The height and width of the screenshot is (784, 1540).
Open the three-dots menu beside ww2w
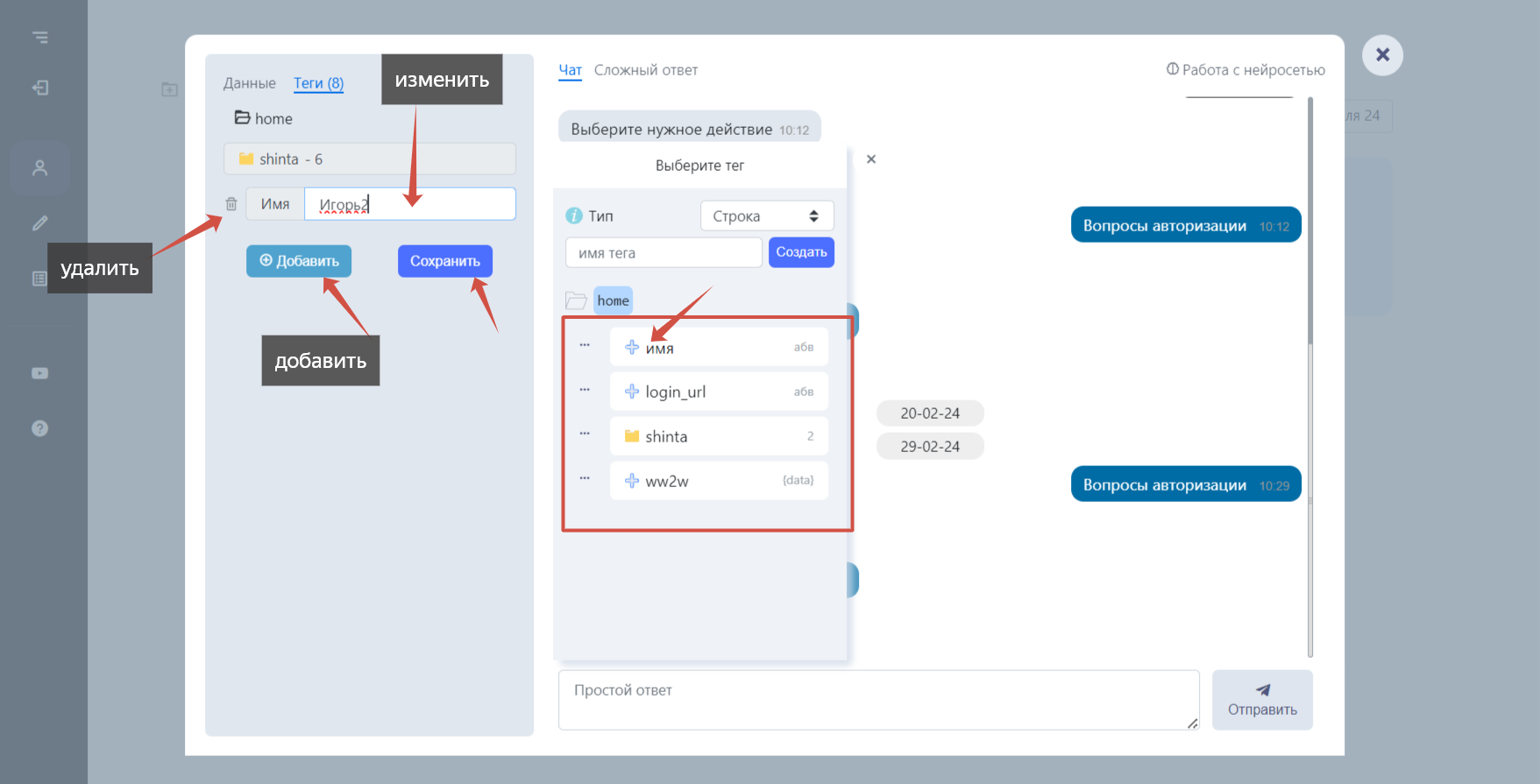pos(585,478)
